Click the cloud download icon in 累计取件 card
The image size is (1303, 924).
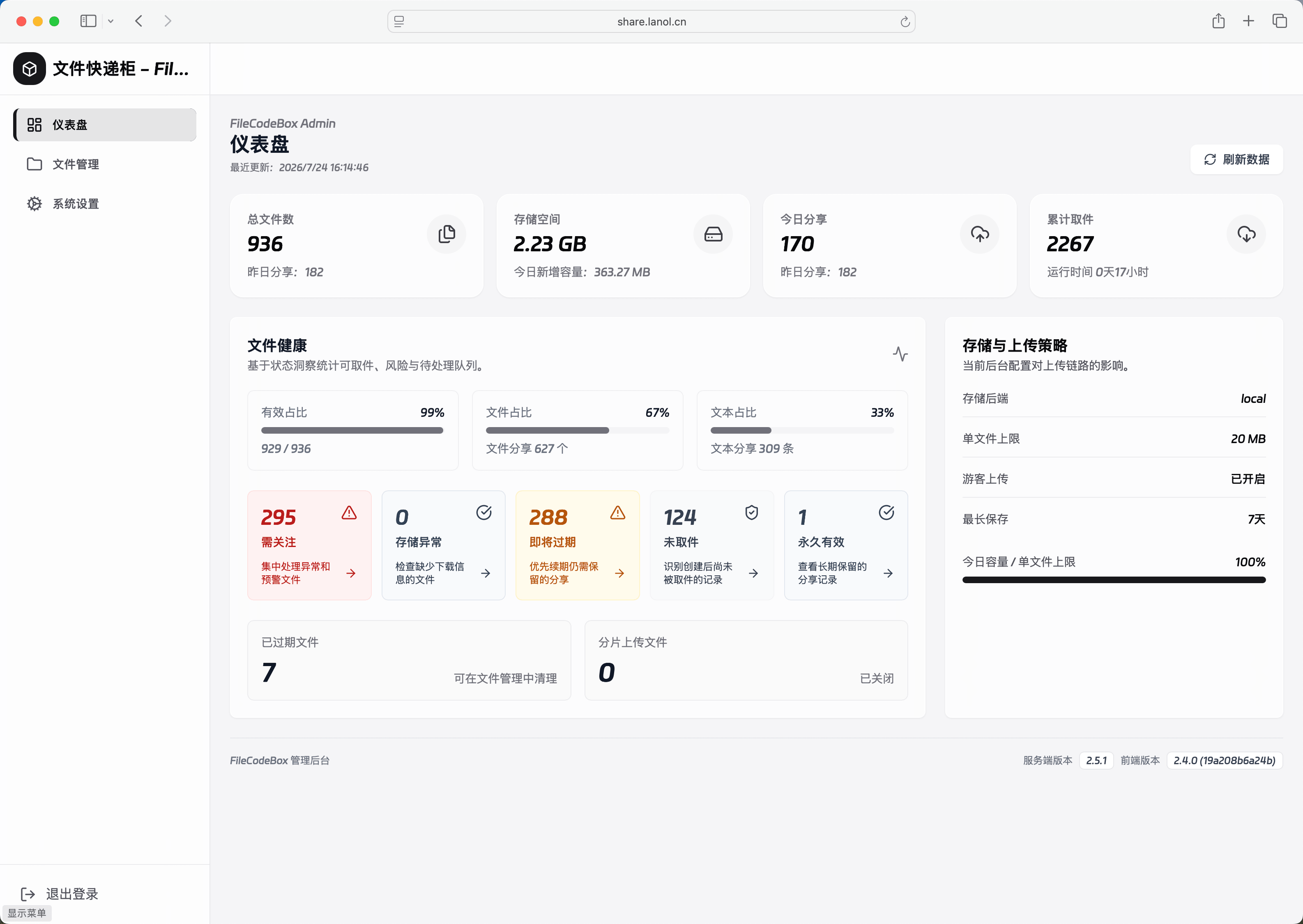[x=1246, y=234]
